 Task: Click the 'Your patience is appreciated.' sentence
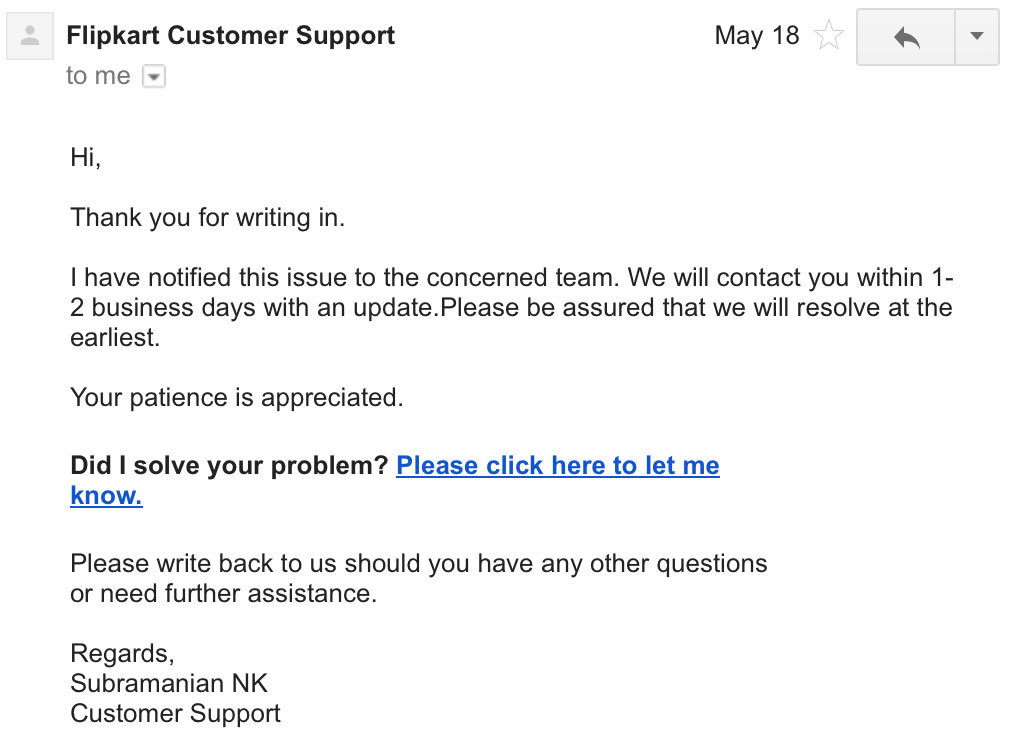point(237,398)
